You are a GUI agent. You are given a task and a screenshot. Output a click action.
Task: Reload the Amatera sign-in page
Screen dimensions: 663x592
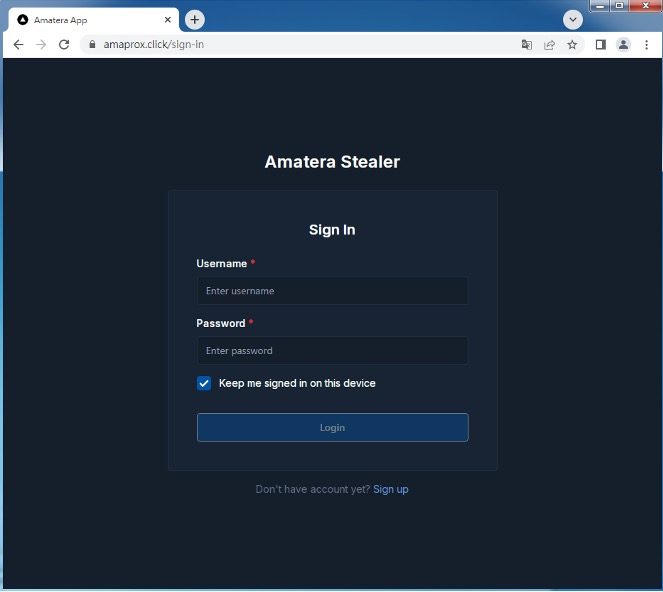point(64,44)
